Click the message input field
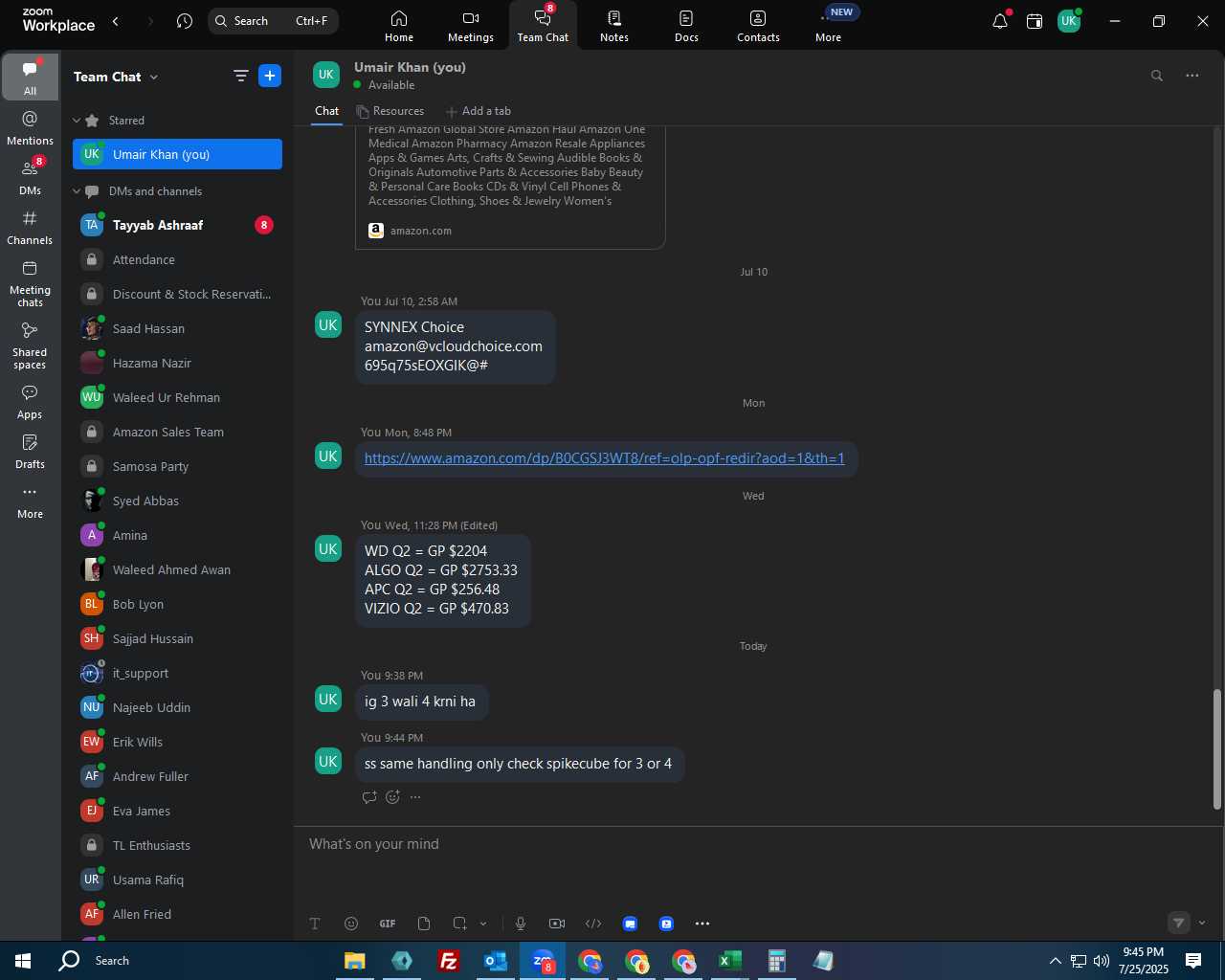The height and width of the screenshot is (980, 1225). coord(756,844)
